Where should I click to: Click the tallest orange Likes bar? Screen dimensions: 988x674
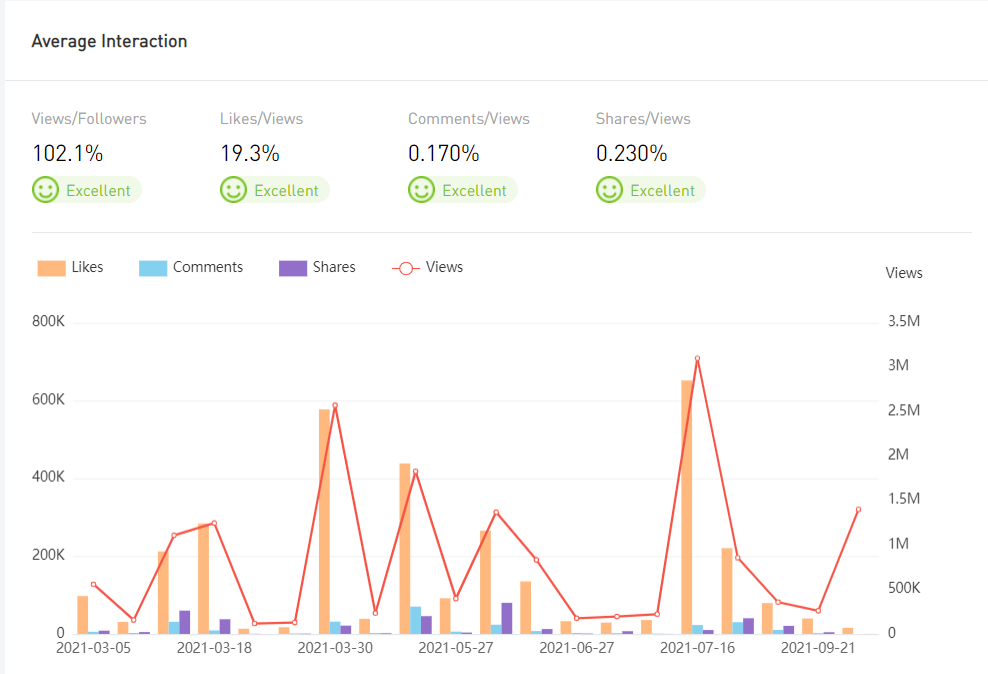(x=687, y=506)
